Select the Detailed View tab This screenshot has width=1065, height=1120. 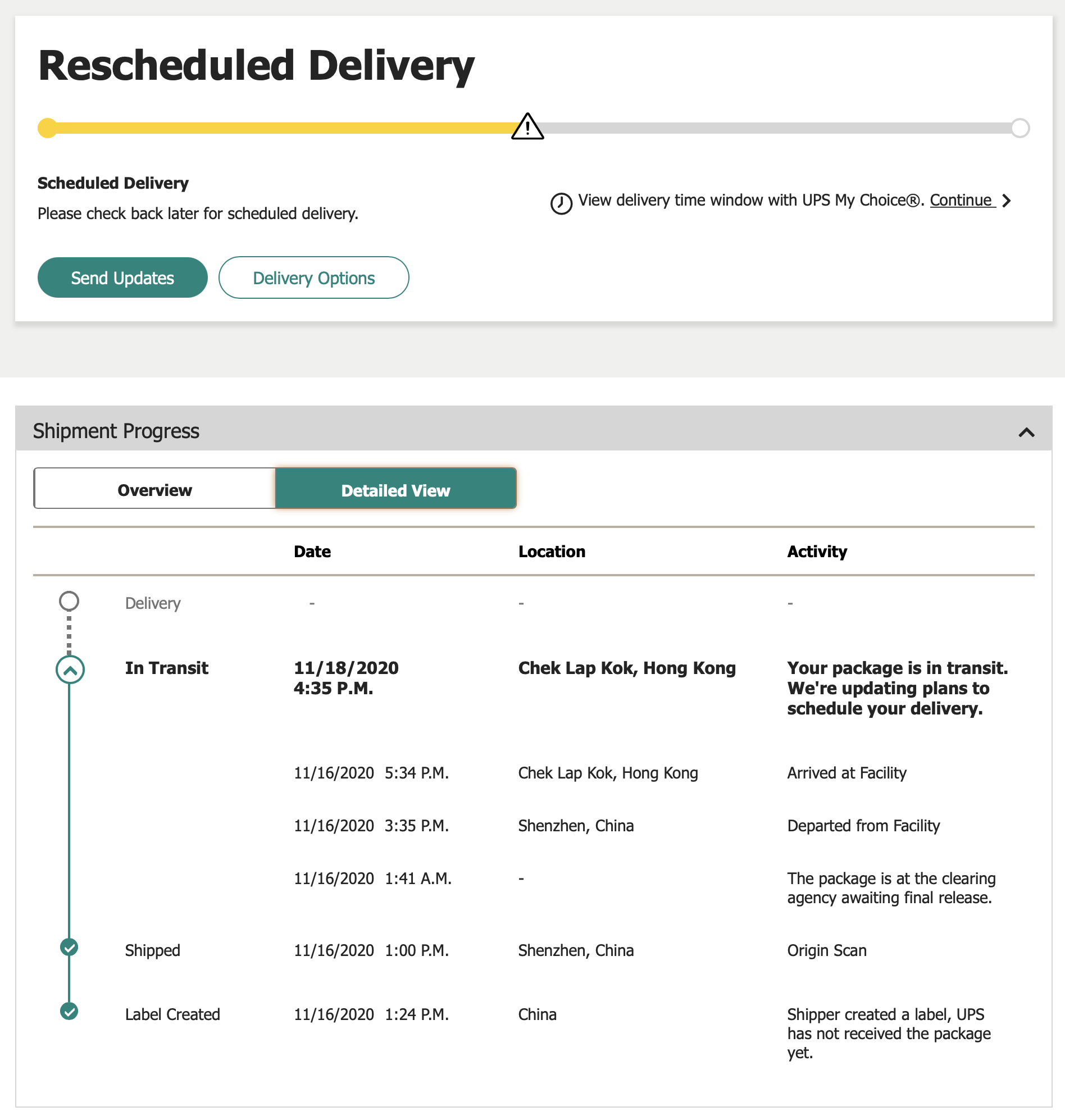pos(395,489)
